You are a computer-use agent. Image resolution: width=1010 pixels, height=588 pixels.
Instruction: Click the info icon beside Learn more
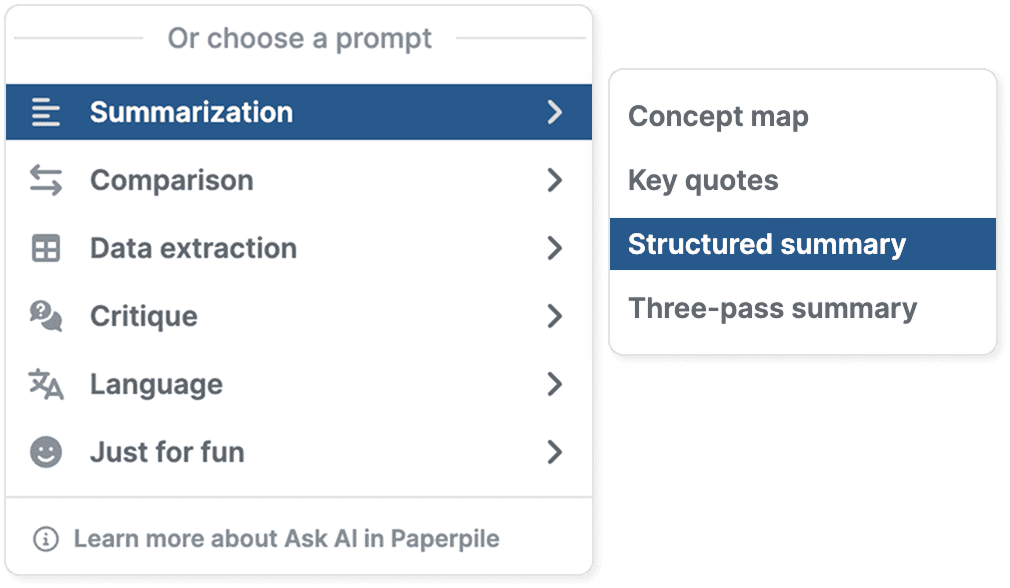click(x=46, y=539)
